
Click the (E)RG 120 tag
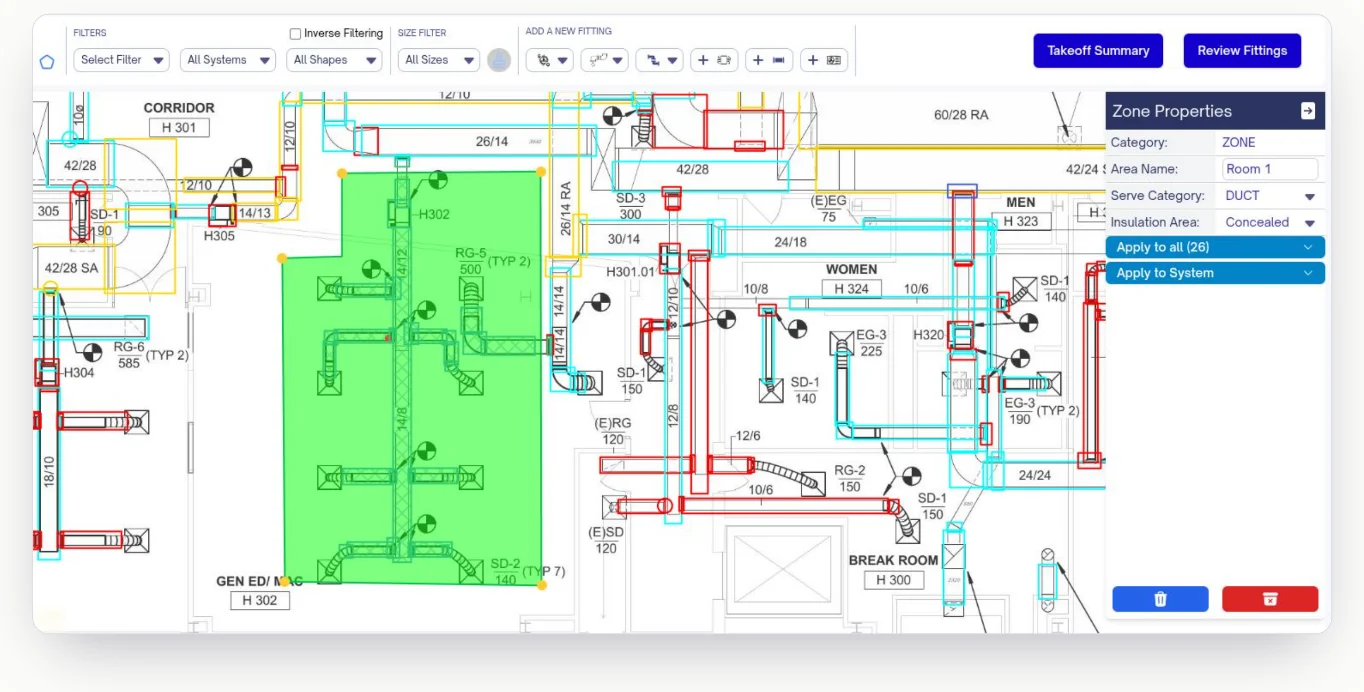click(x=614, y=431)
